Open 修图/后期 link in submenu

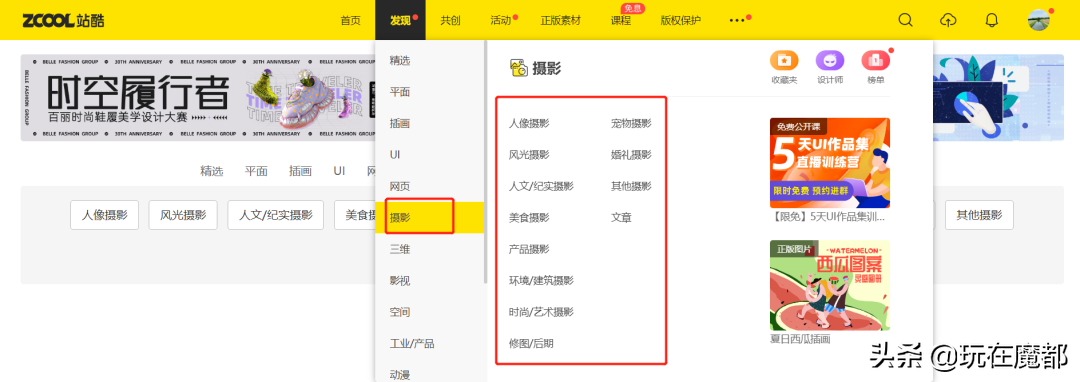click(531, 343)
